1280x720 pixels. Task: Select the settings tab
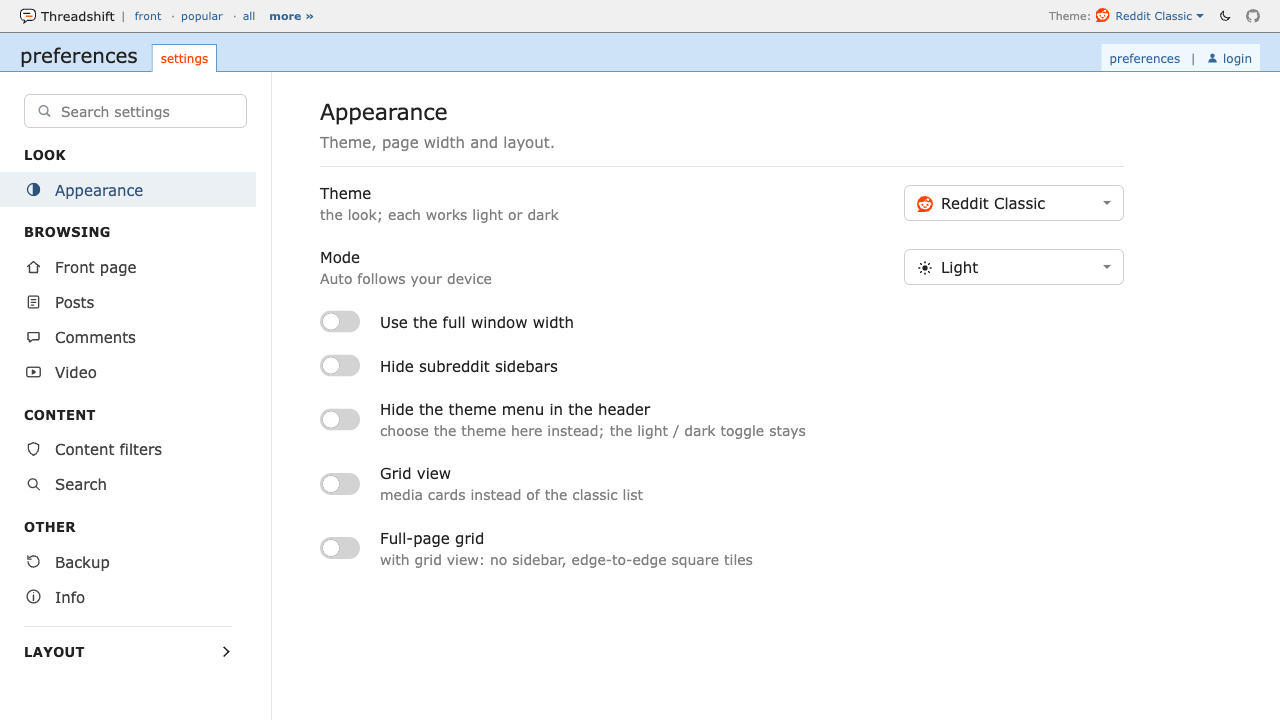(x=184, y=59)
